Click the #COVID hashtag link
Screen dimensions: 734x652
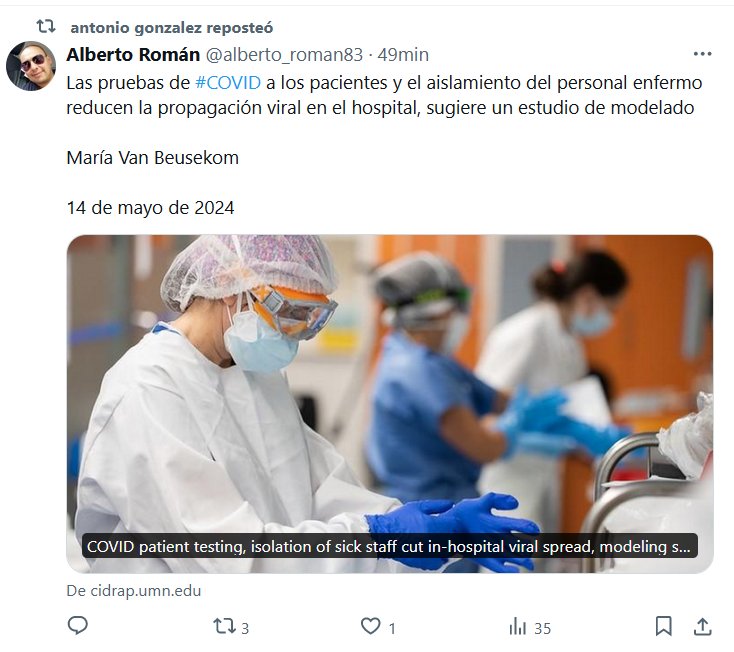228,83
